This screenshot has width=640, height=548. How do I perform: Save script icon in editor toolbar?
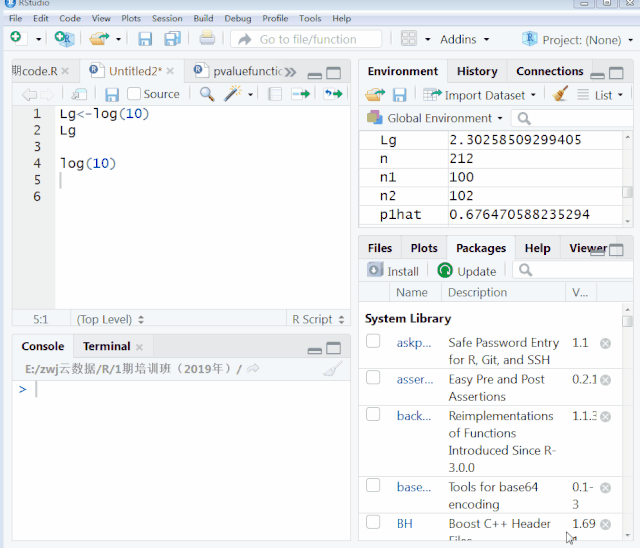tap(112, 95)
